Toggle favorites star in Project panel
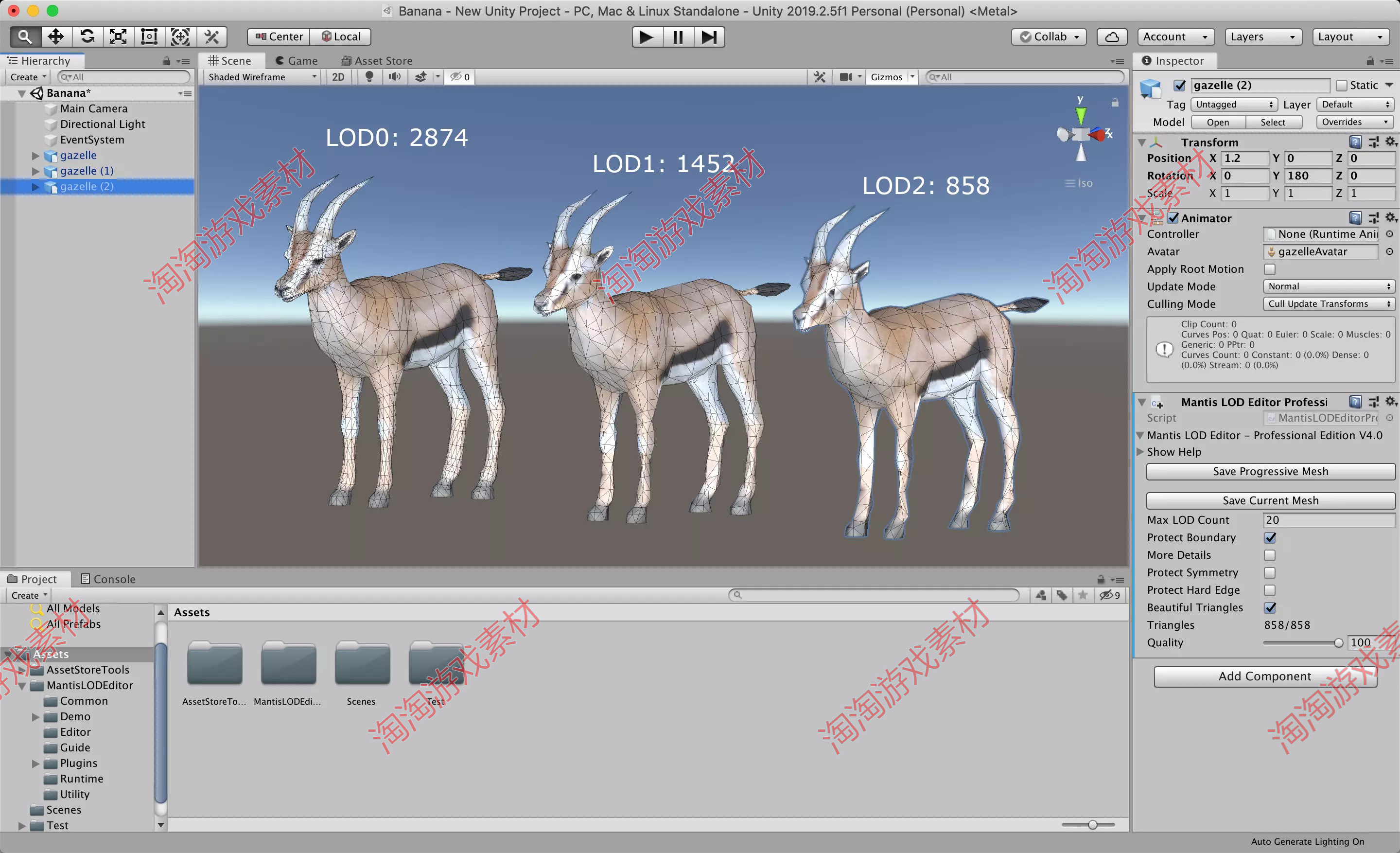The image size is (1400, 853). [1083, 595]
